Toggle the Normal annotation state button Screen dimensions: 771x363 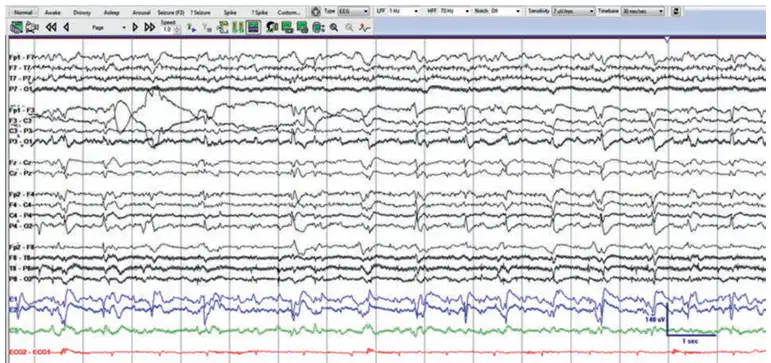(23, 12)
